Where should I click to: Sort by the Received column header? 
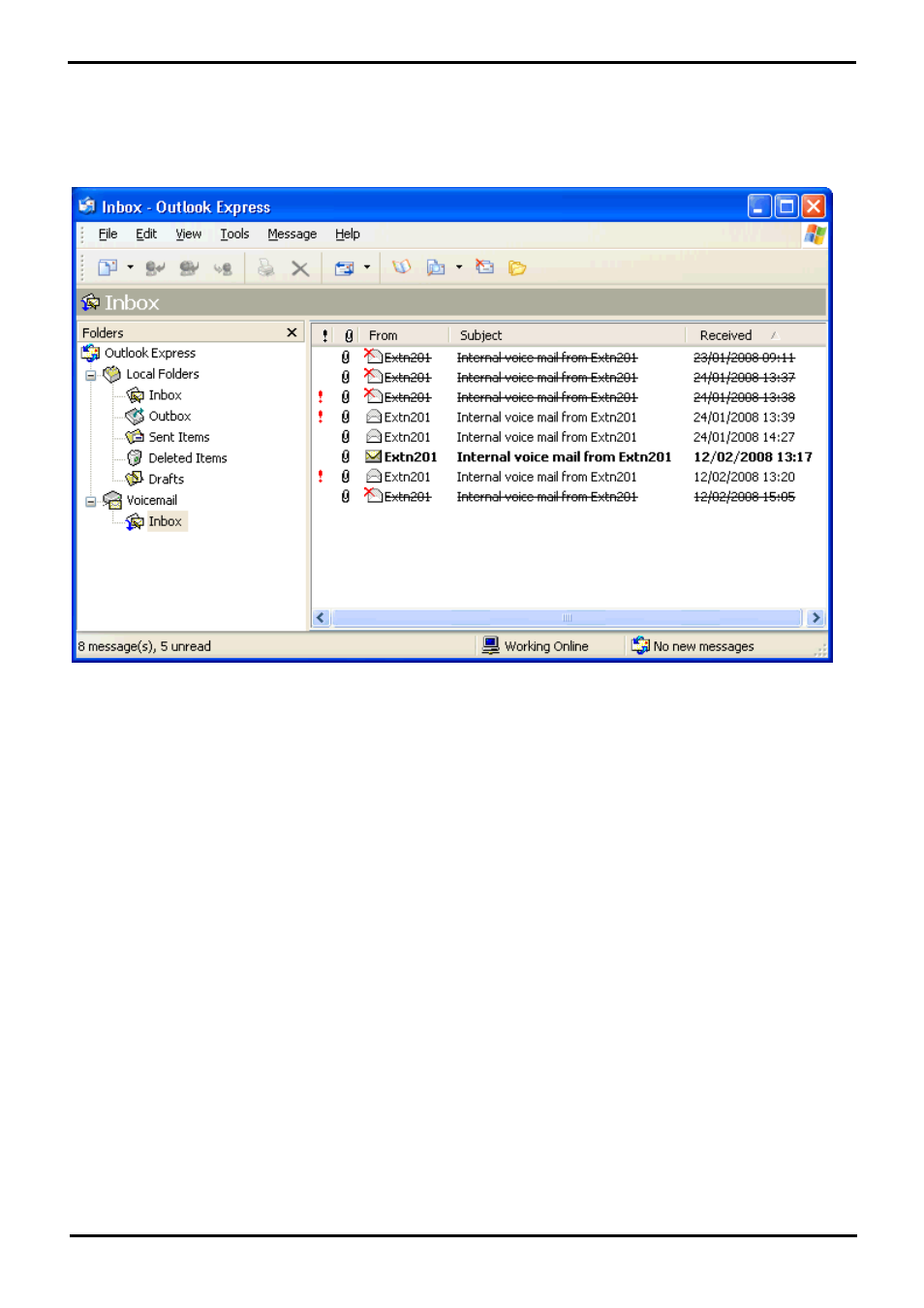pos(755,335)
